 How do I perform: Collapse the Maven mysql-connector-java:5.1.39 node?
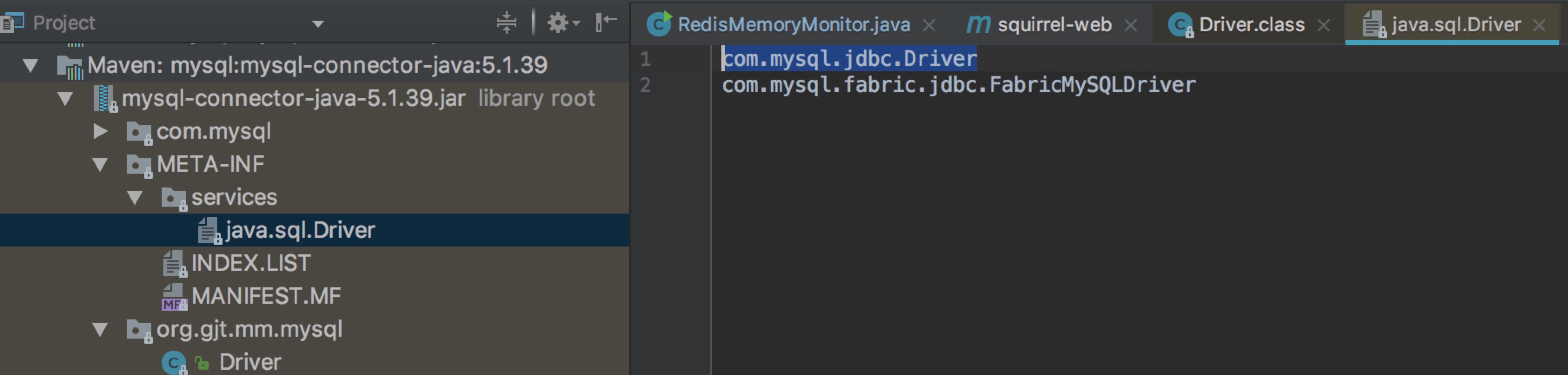pos(30,65)
